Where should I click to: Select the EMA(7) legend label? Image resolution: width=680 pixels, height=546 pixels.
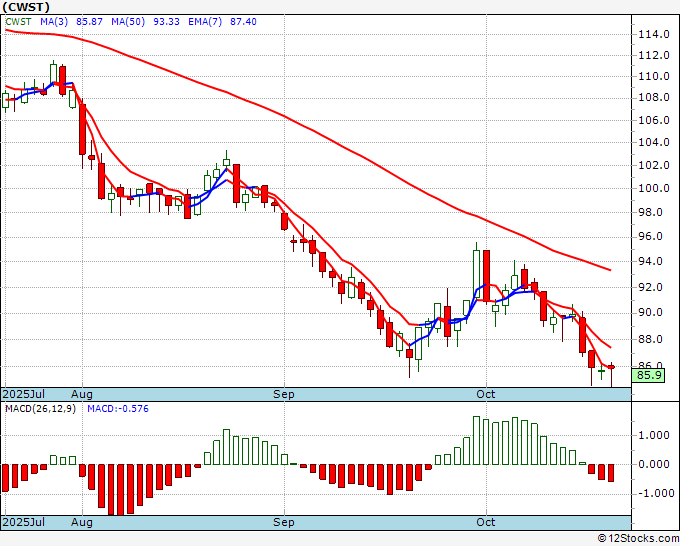[x=205, y=22]
